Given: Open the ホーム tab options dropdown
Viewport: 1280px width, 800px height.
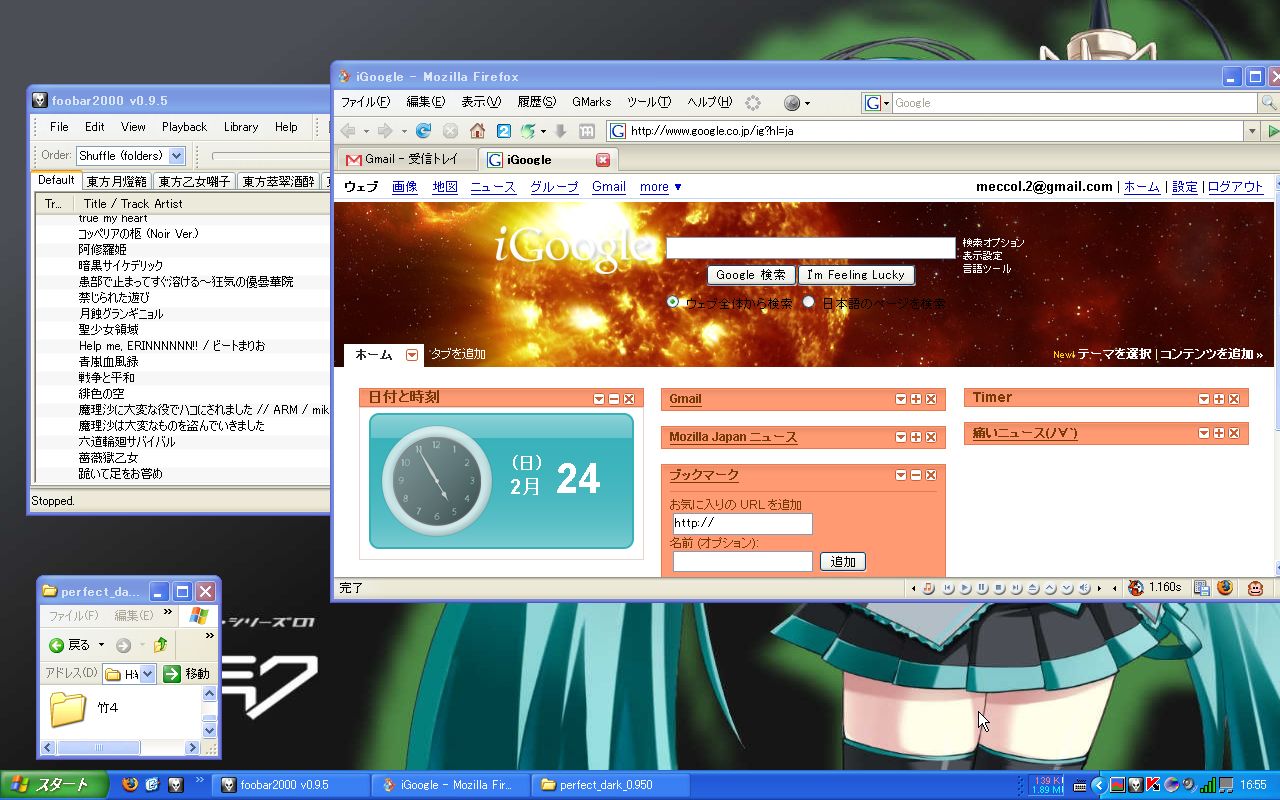Looking at the screenshot, I should tap(412, 355).
